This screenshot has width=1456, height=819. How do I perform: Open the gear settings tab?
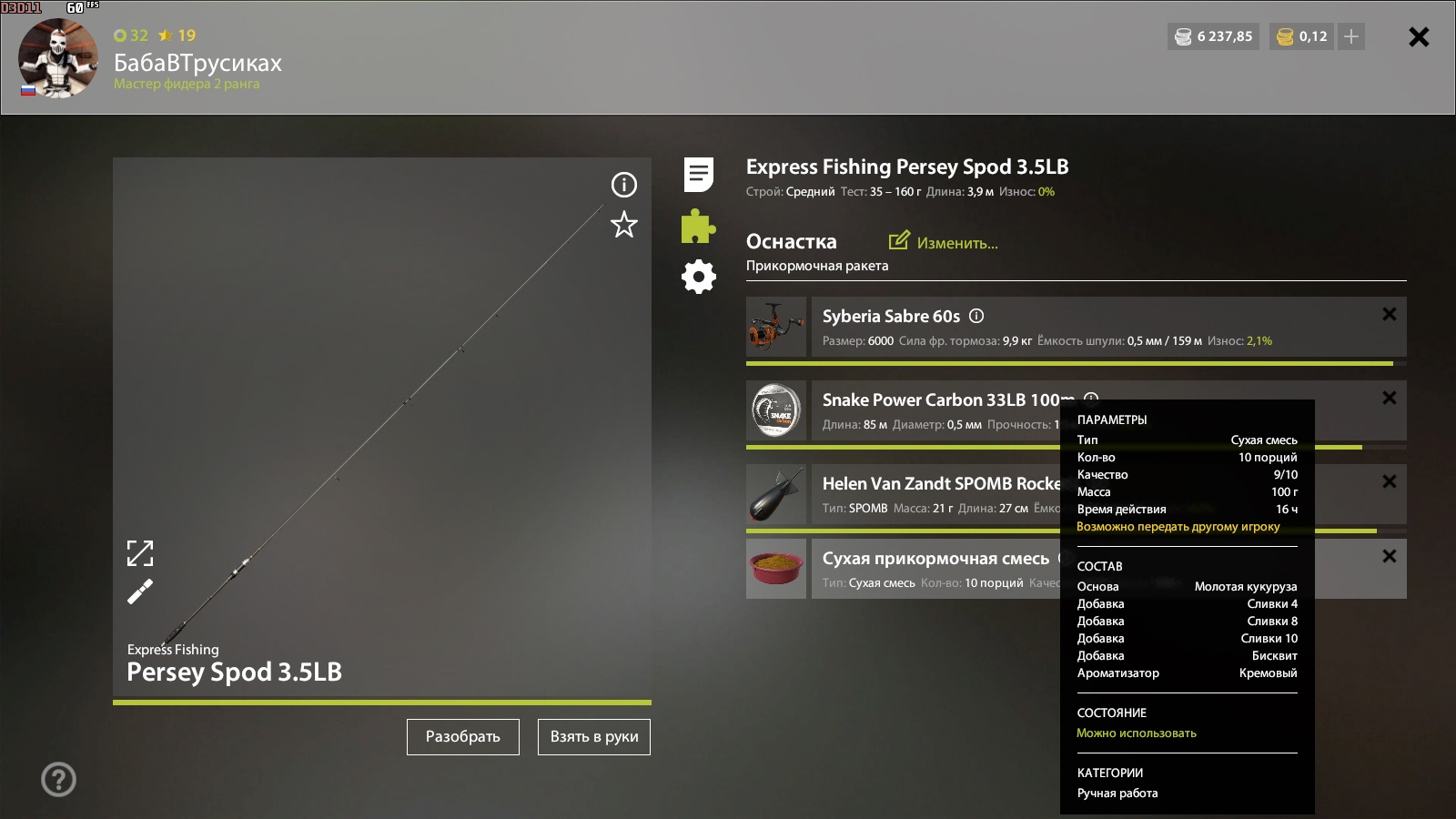[x=699, y=277]
